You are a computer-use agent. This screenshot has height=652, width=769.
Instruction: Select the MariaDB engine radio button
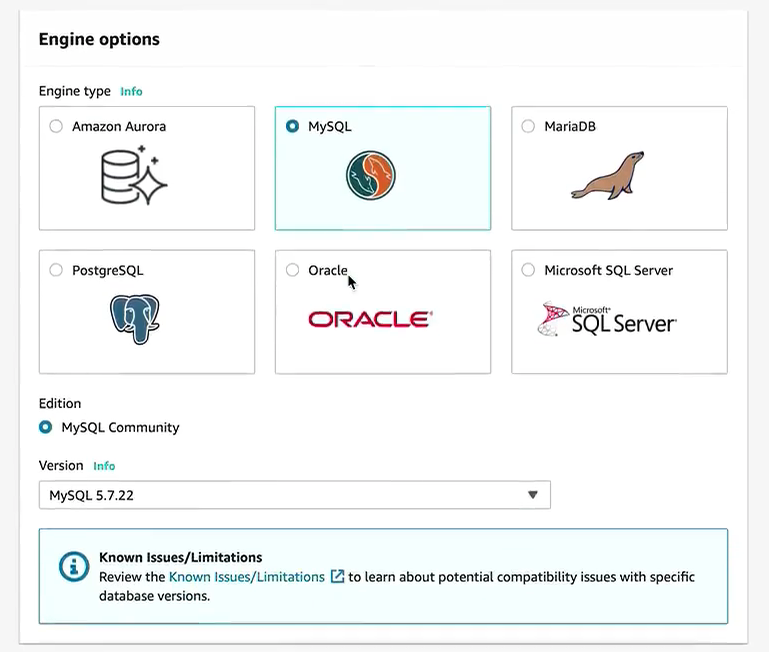(x=528, y=127)
